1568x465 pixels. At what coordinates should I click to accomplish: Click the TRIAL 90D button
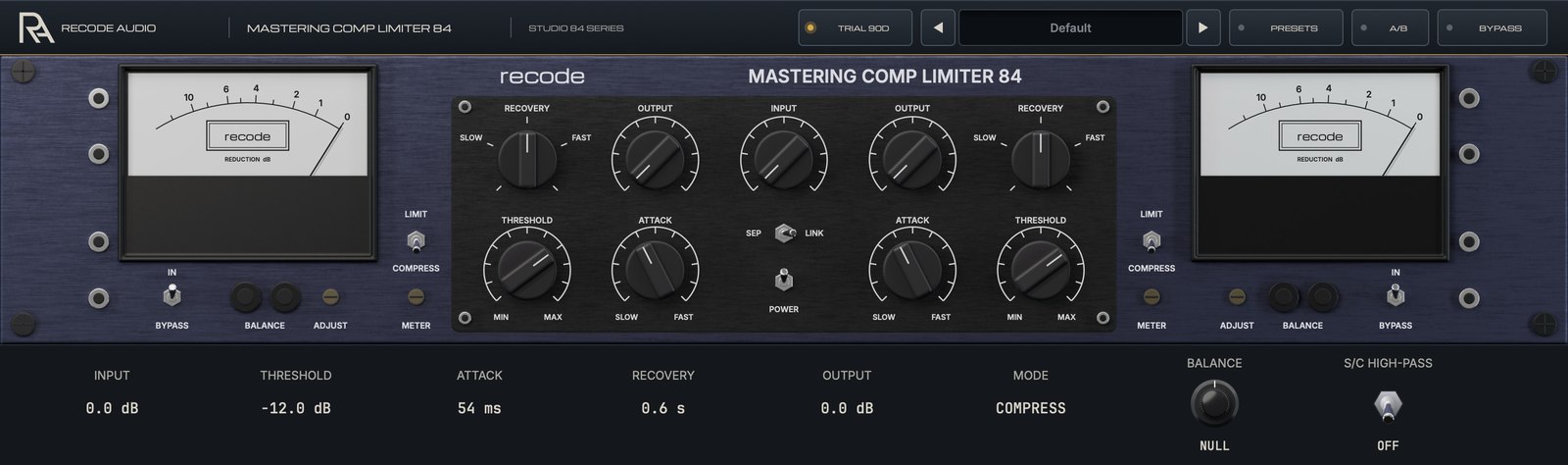click(x=855, y=27)
